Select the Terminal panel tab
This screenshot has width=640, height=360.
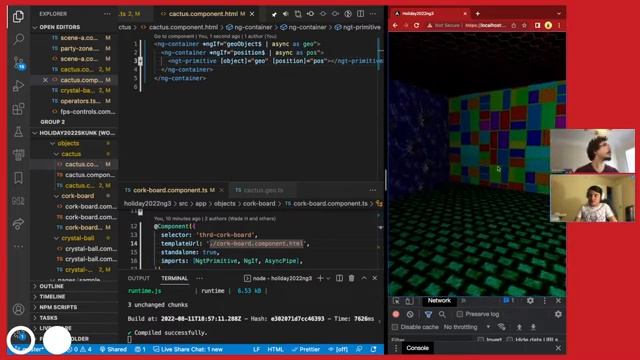(x=174, y=278)
